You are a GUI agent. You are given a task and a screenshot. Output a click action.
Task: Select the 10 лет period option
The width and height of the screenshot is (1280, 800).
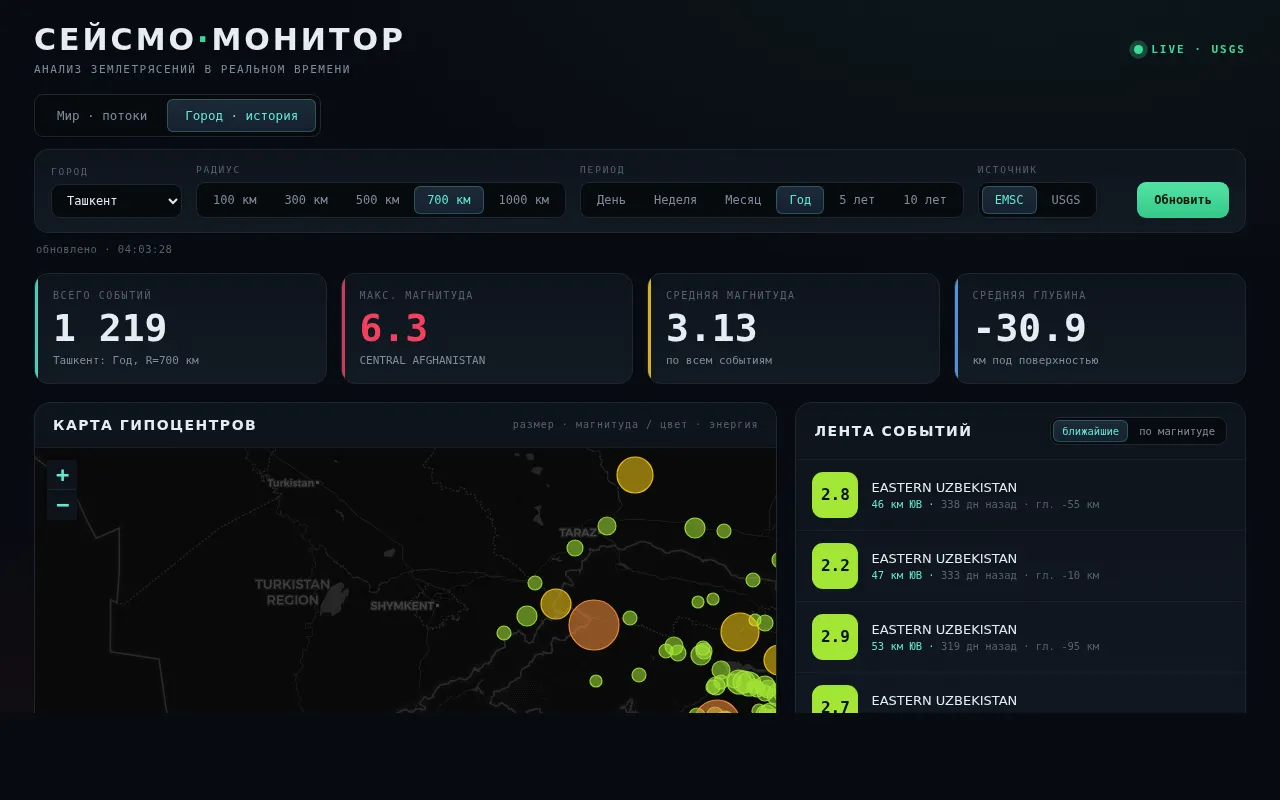click(x=925, y=200)
